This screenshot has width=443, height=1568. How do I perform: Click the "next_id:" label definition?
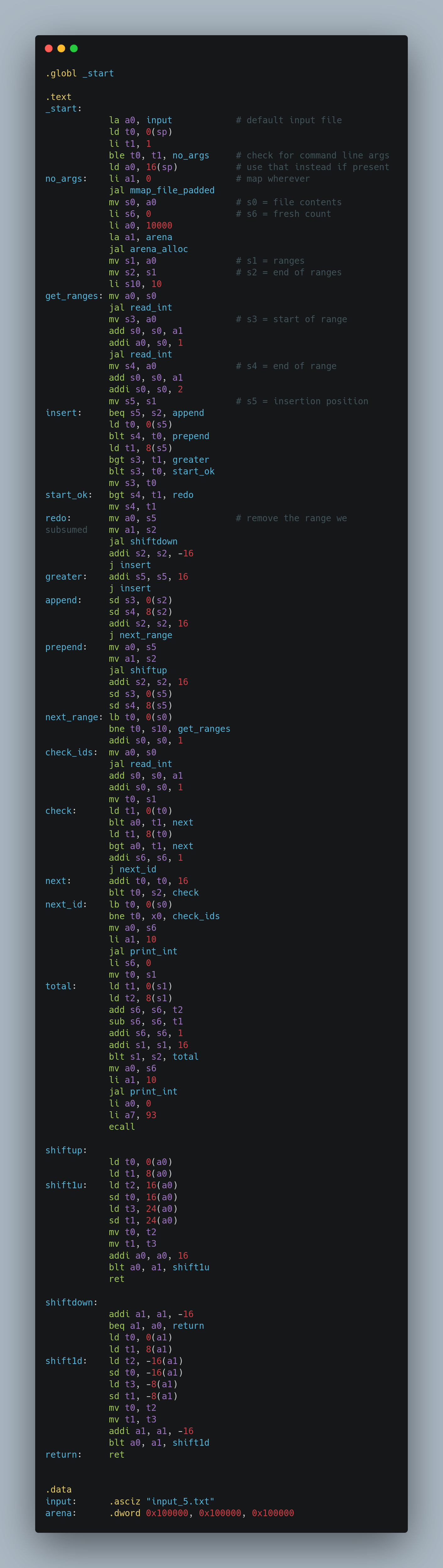tap(66, 904)
